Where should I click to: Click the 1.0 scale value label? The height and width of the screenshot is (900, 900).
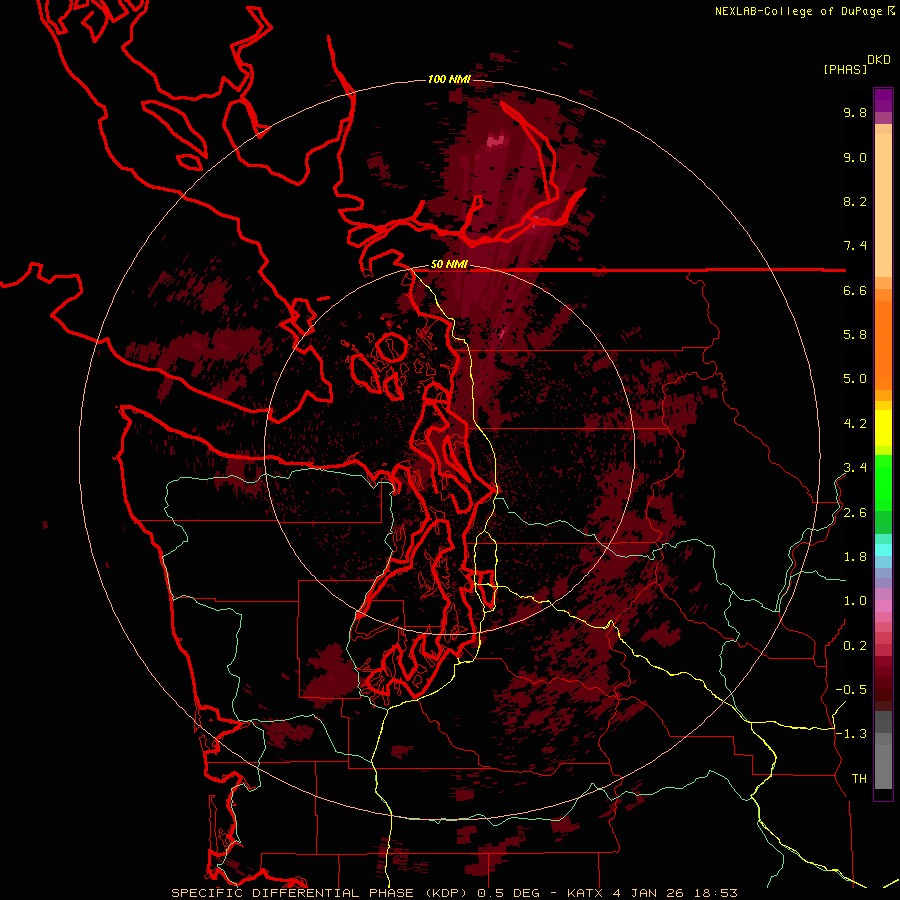coord(855,601)
